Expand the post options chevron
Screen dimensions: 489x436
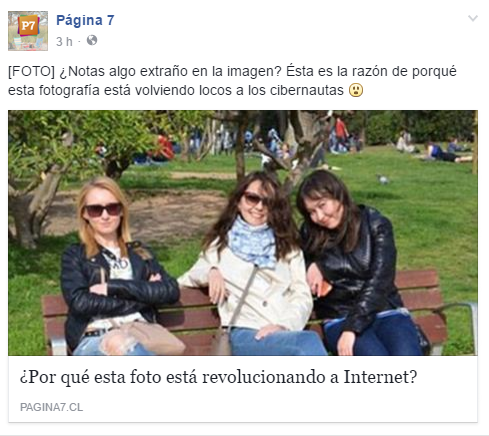coord(473,18)
